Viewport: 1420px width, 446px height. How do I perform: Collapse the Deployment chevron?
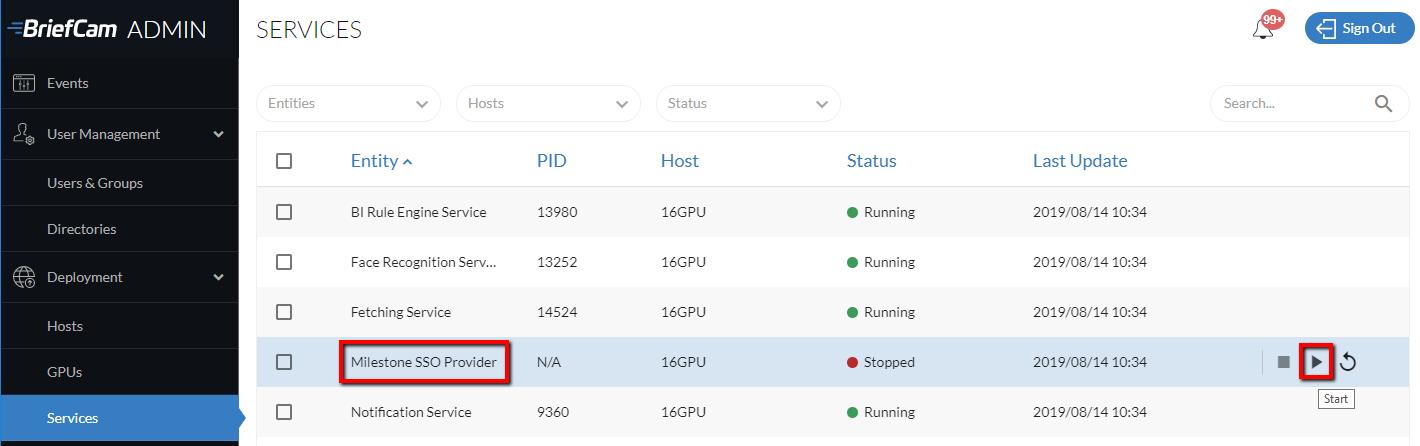point(219,277)
